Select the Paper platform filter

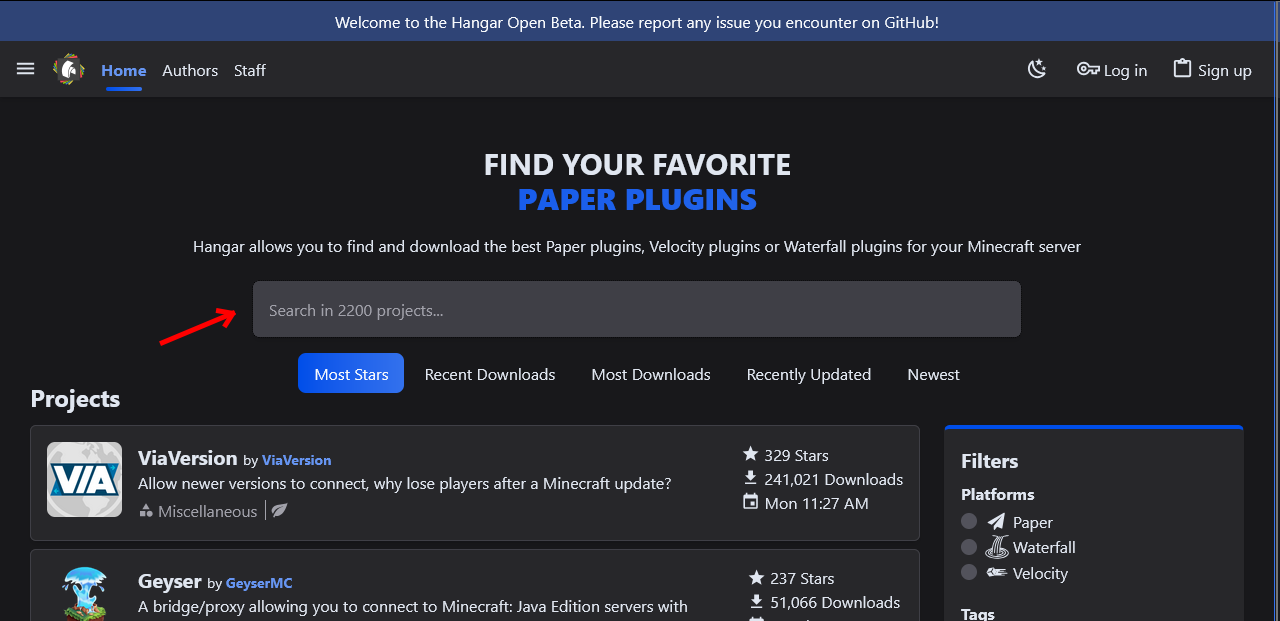point(969,521)
